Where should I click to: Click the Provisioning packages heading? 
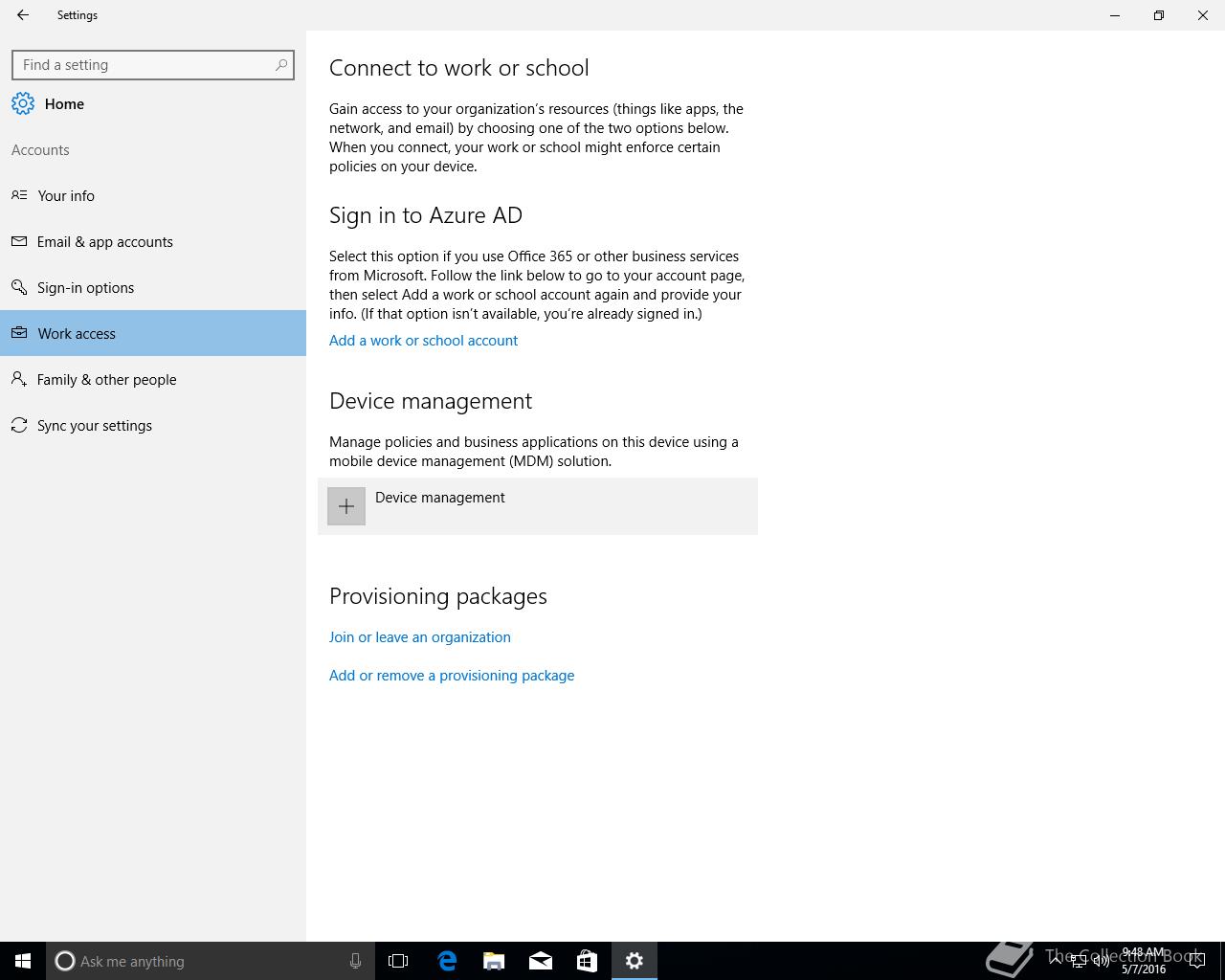point(438,596)
